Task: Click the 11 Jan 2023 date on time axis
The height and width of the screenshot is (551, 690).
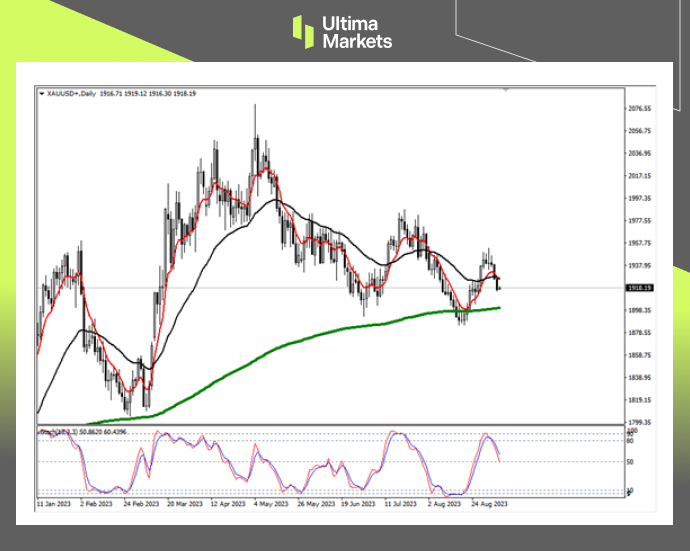Action: 55,505
